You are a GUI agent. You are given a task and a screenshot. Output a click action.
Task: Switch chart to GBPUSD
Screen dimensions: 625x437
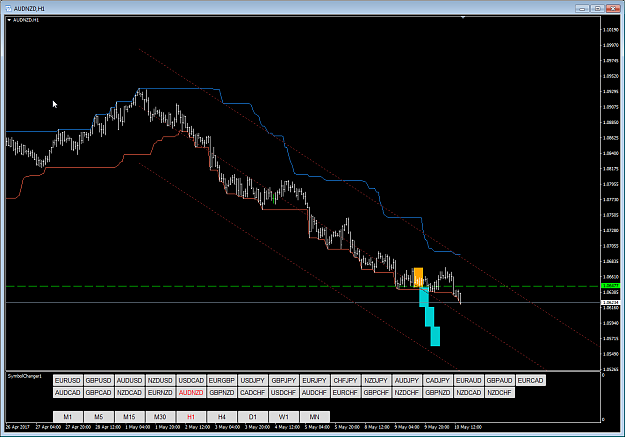pyautogui.click(x=98, y=380)
